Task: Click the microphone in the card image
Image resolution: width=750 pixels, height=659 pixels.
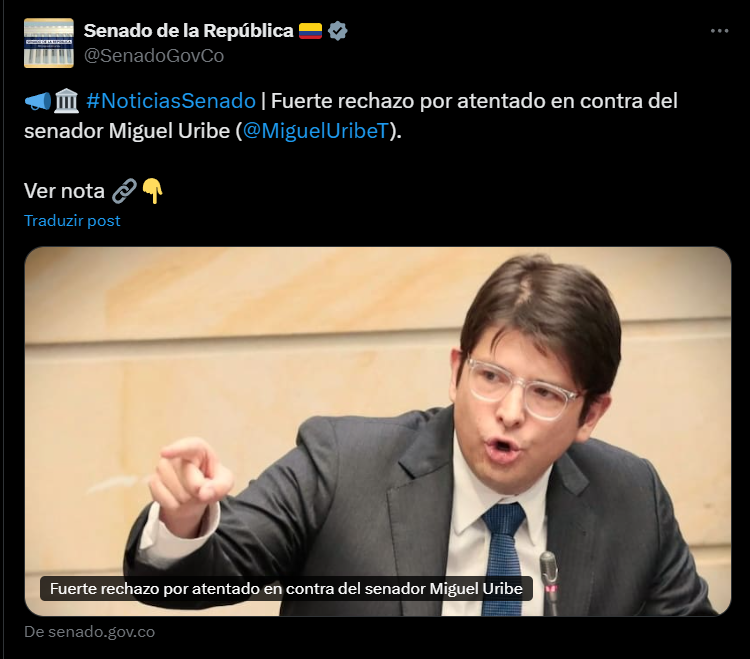Action: 549,582
